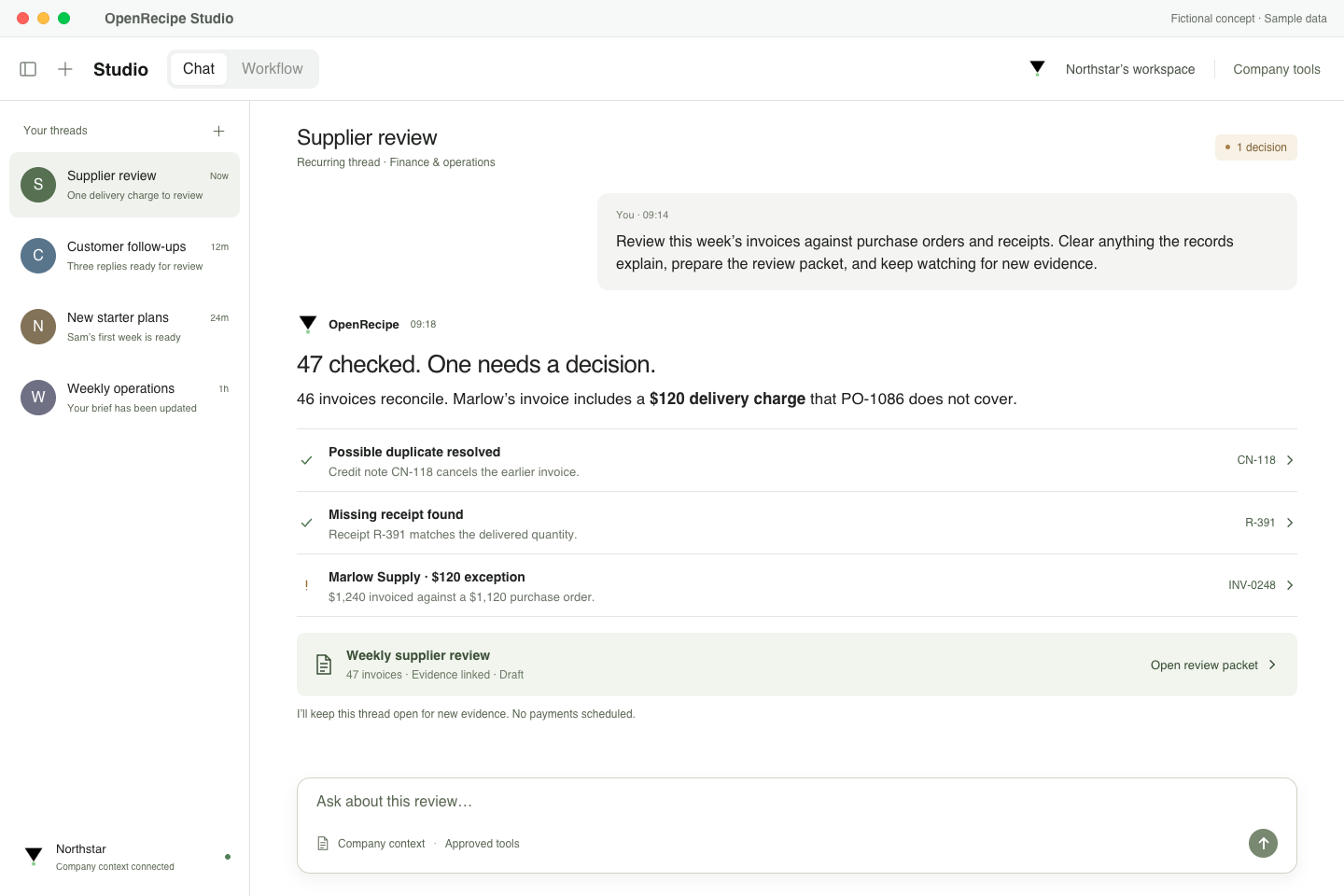Open review packet link
The image size is (1344, 896).
tap(1204, 665)
